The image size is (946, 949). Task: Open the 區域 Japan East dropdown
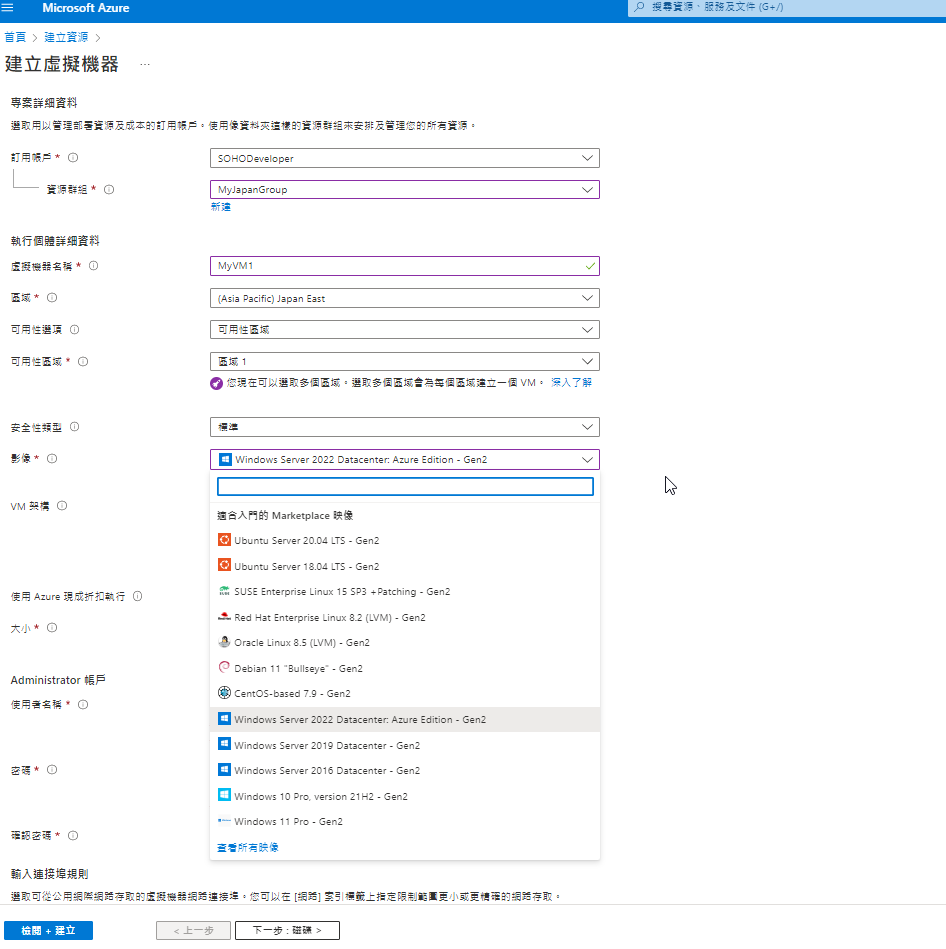(x=404, y=298)
